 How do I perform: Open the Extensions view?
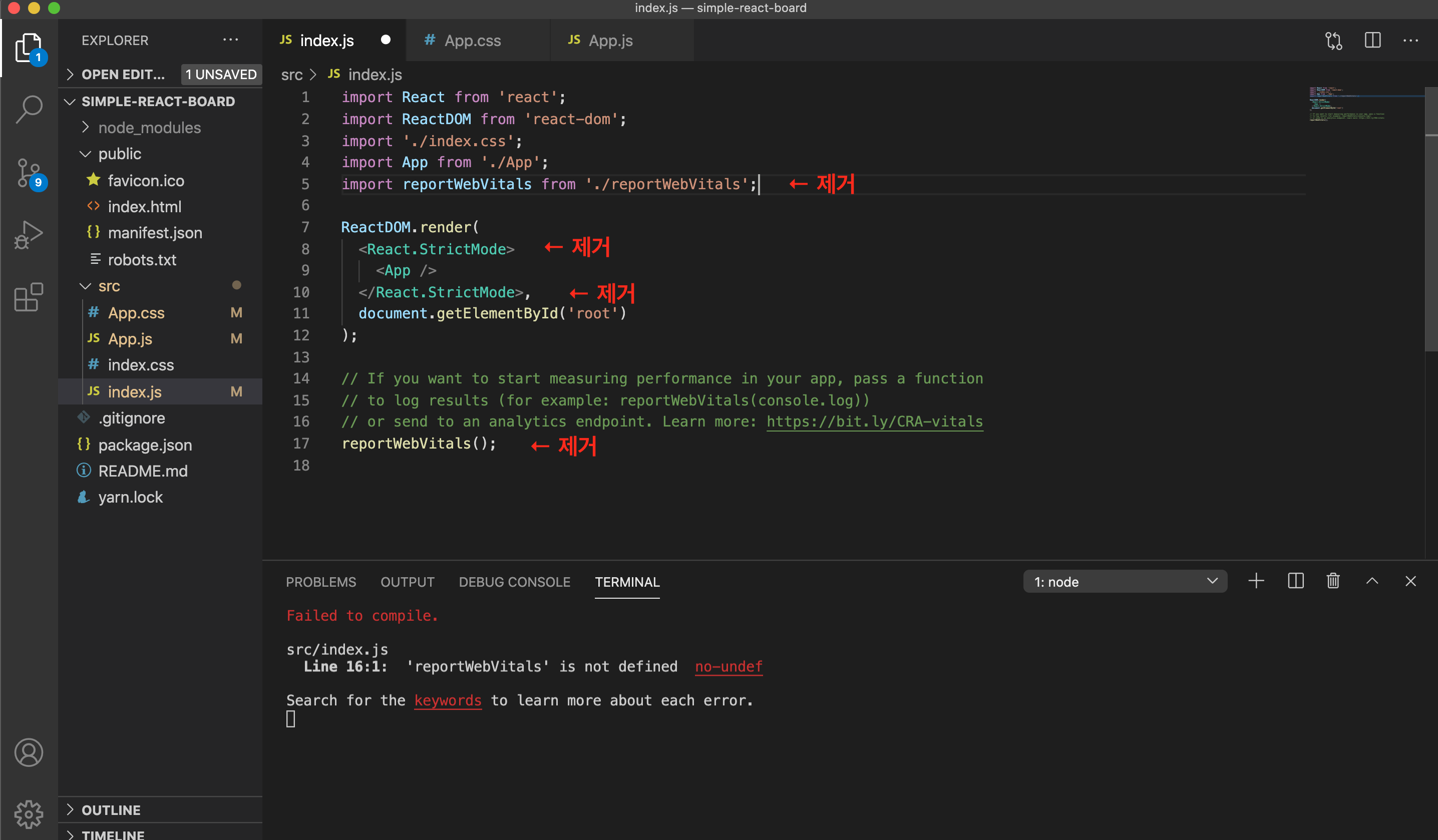pyautogui.click(x=29, y=297)
